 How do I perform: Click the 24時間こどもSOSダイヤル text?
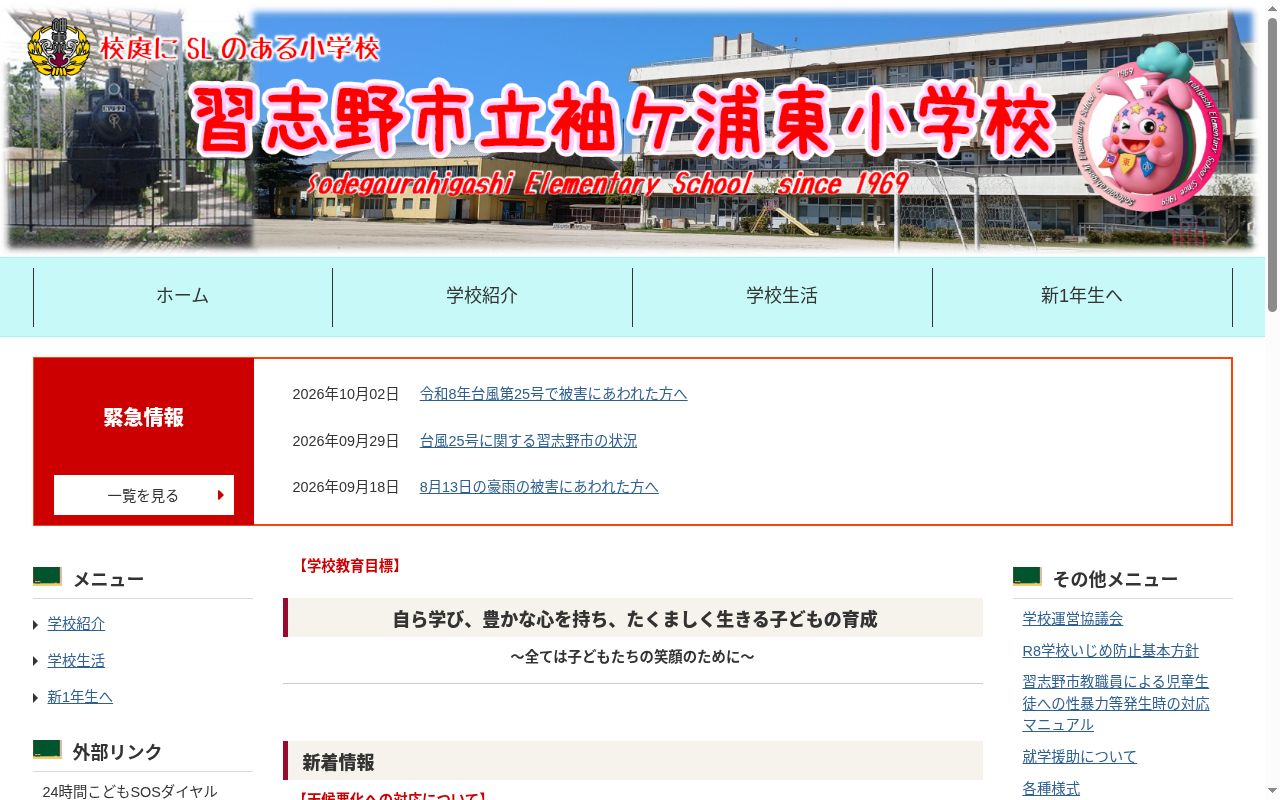[129, 792]
